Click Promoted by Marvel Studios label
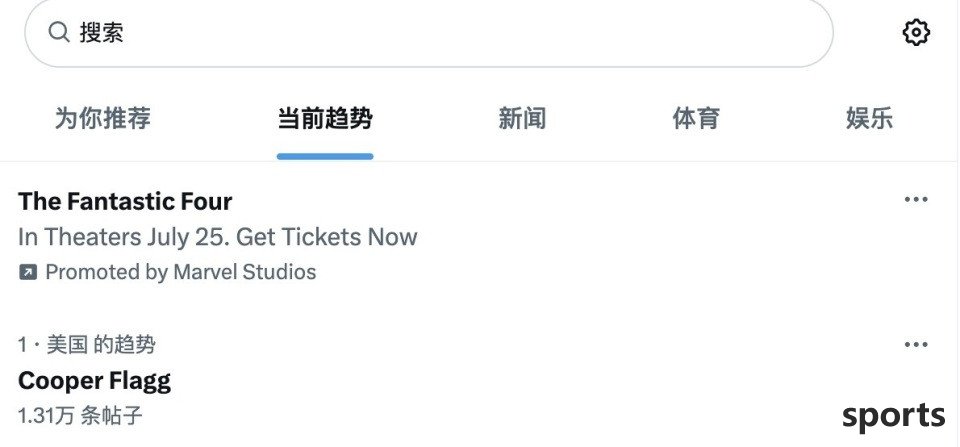Viewport: 960px width, 447px height. 181,272
